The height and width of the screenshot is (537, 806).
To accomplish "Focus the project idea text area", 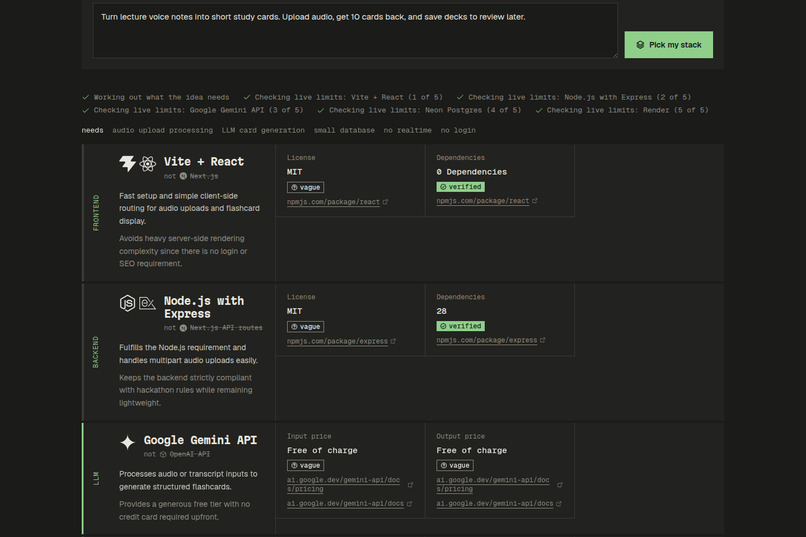I will coord(355,30).
